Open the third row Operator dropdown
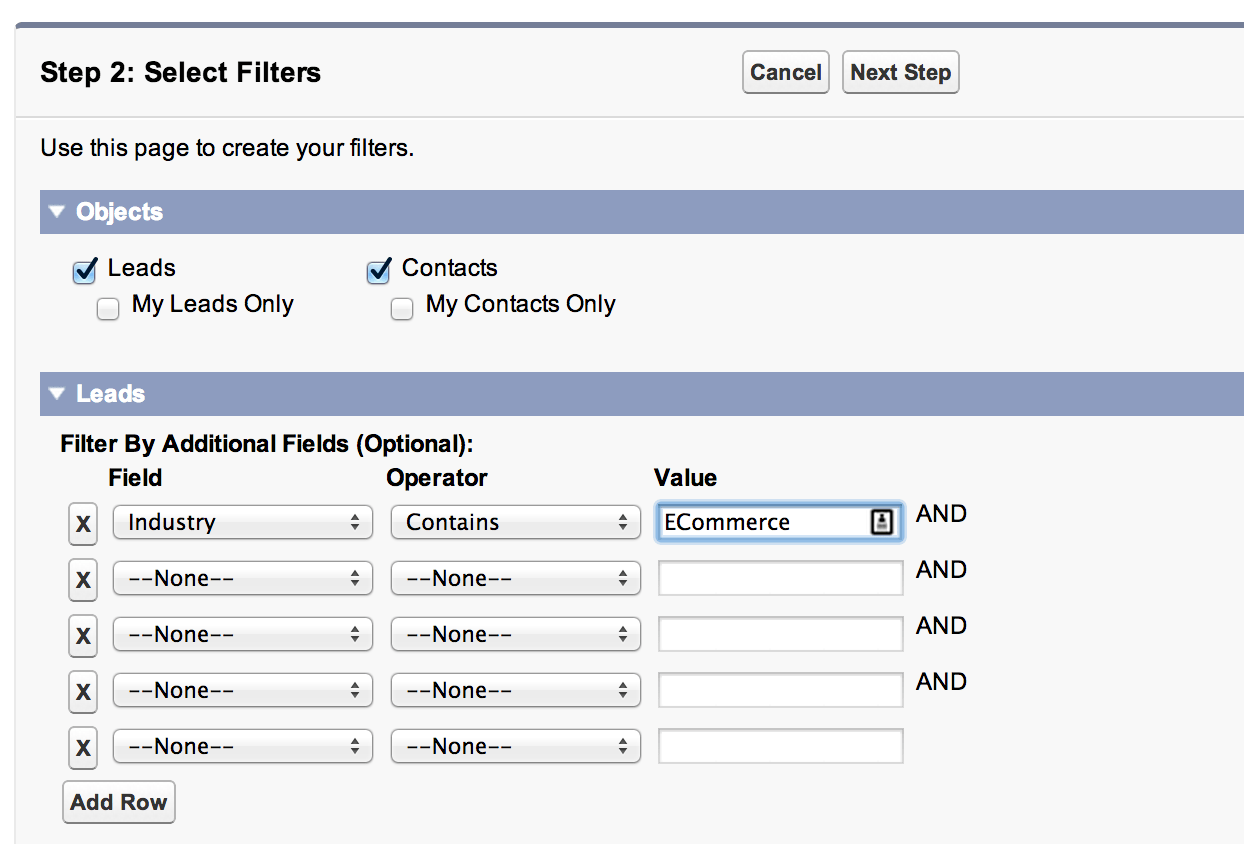This screenshot has width=1244, height=844. point(515,634)
